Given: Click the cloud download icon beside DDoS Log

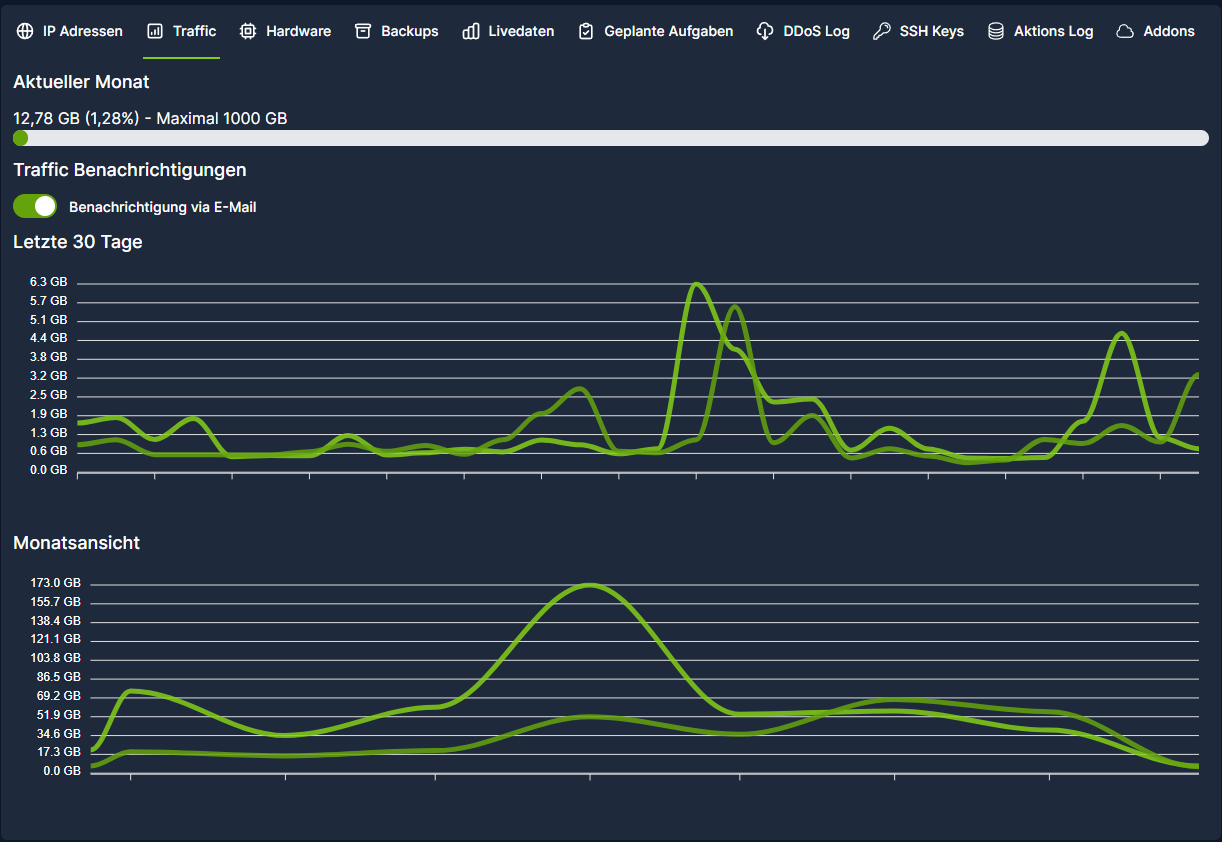Looking at the screenshot, I should coord(765,31).
